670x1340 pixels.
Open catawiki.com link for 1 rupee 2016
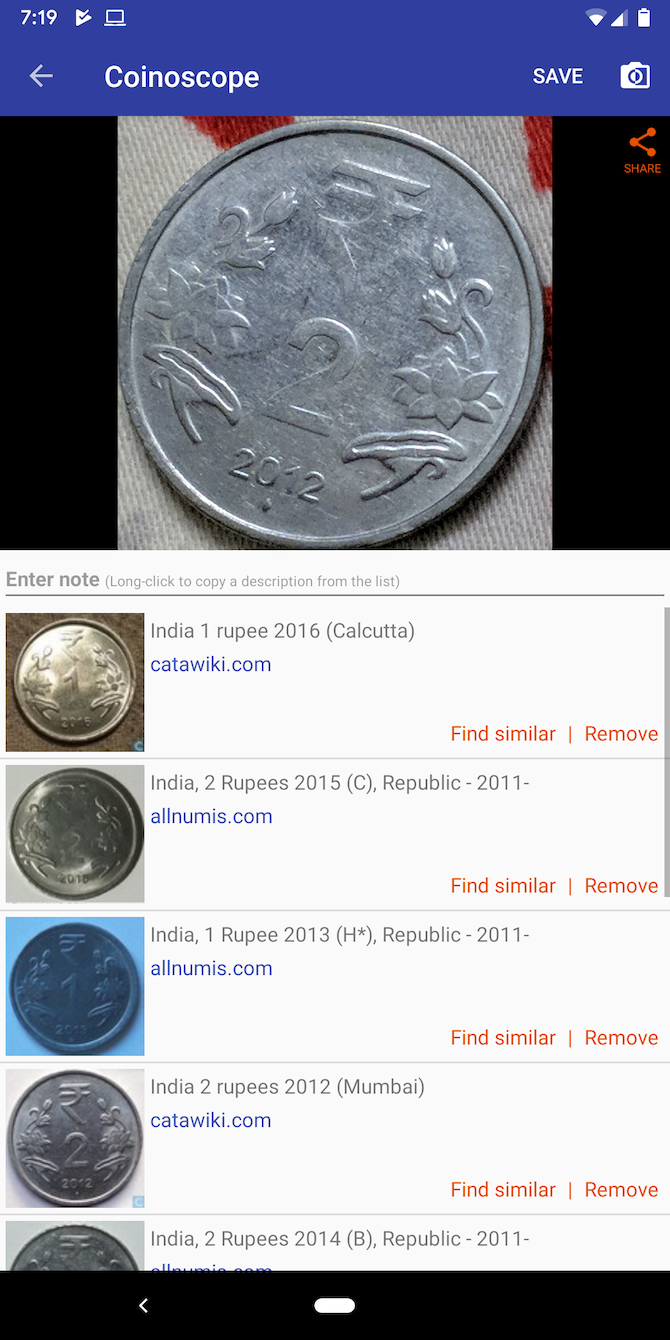211,664
